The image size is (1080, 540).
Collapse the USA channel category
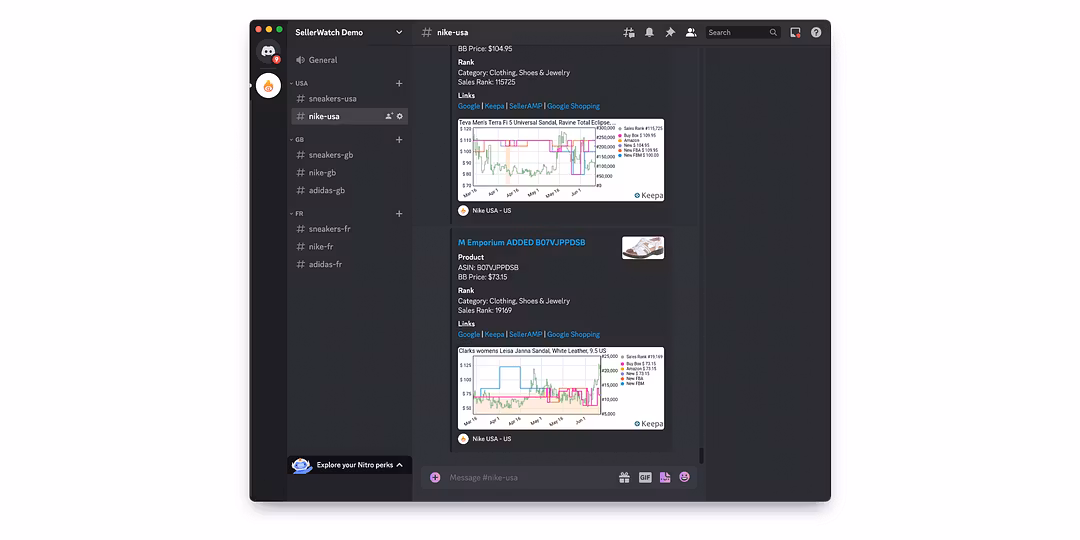[x=301, y=84]
